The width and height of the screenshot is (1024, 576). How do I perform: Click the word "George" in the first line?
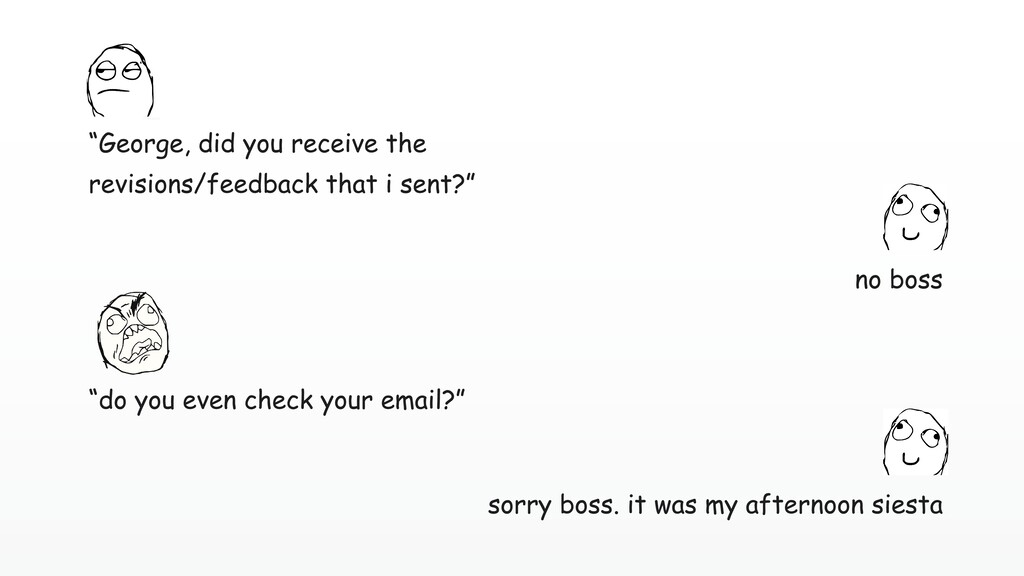140,145
